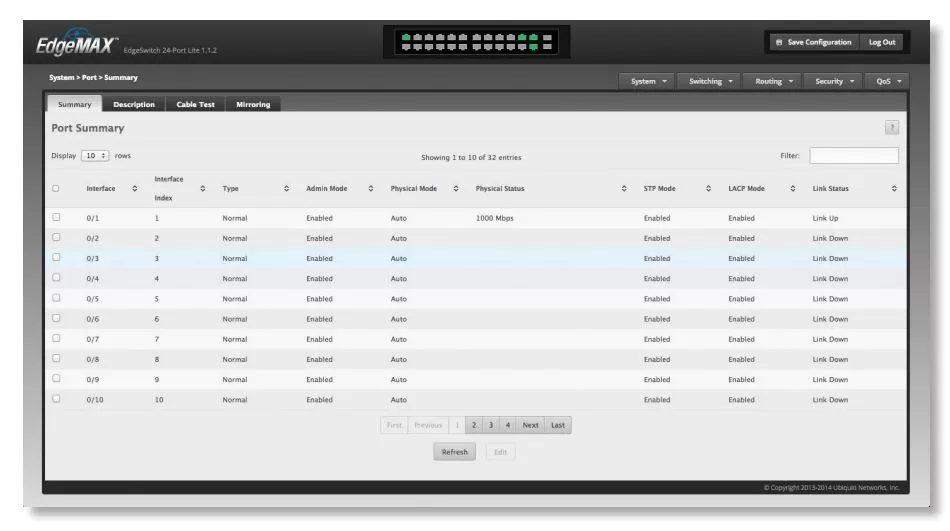
Task: Switch to the Summary tab
Action: (x=75, y=104)
